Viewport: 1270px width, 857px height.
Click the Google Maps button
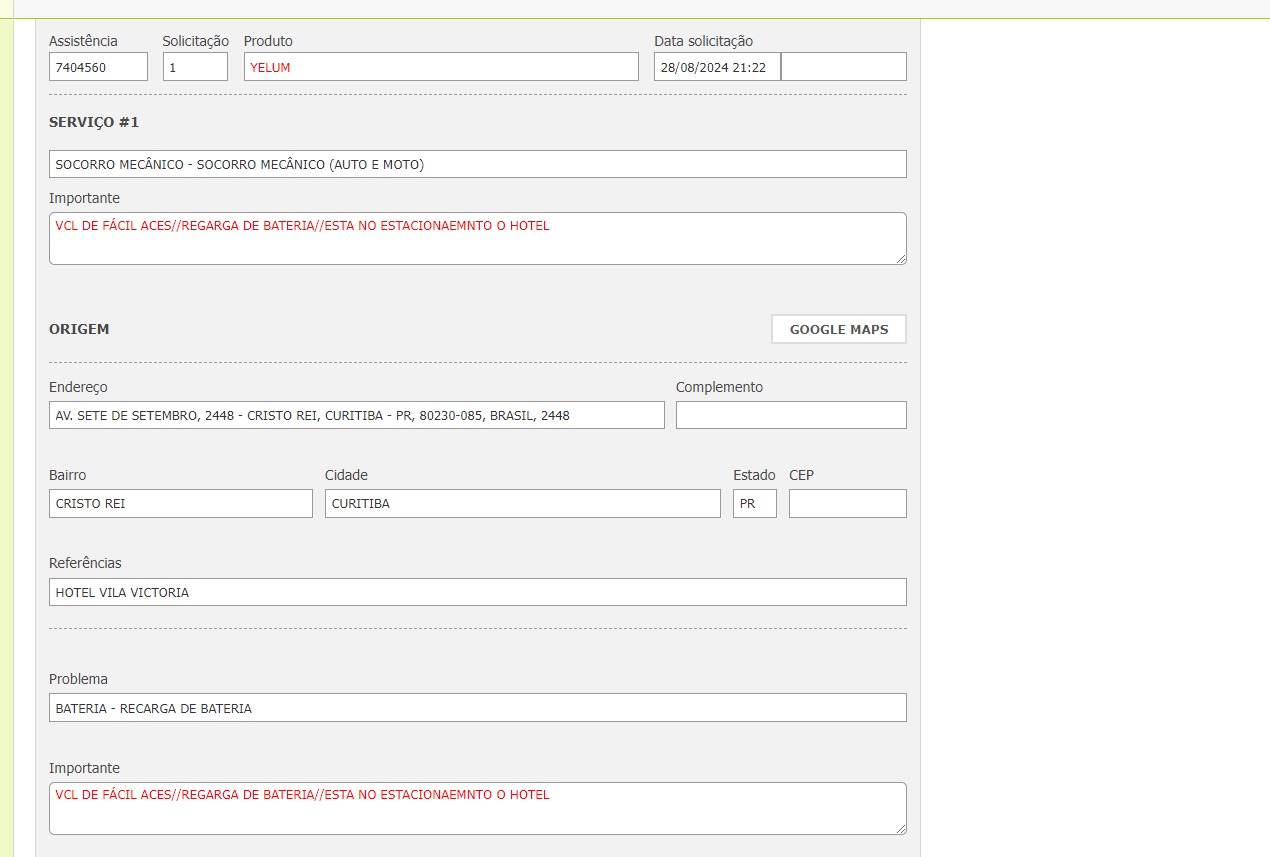coord(838,329)
